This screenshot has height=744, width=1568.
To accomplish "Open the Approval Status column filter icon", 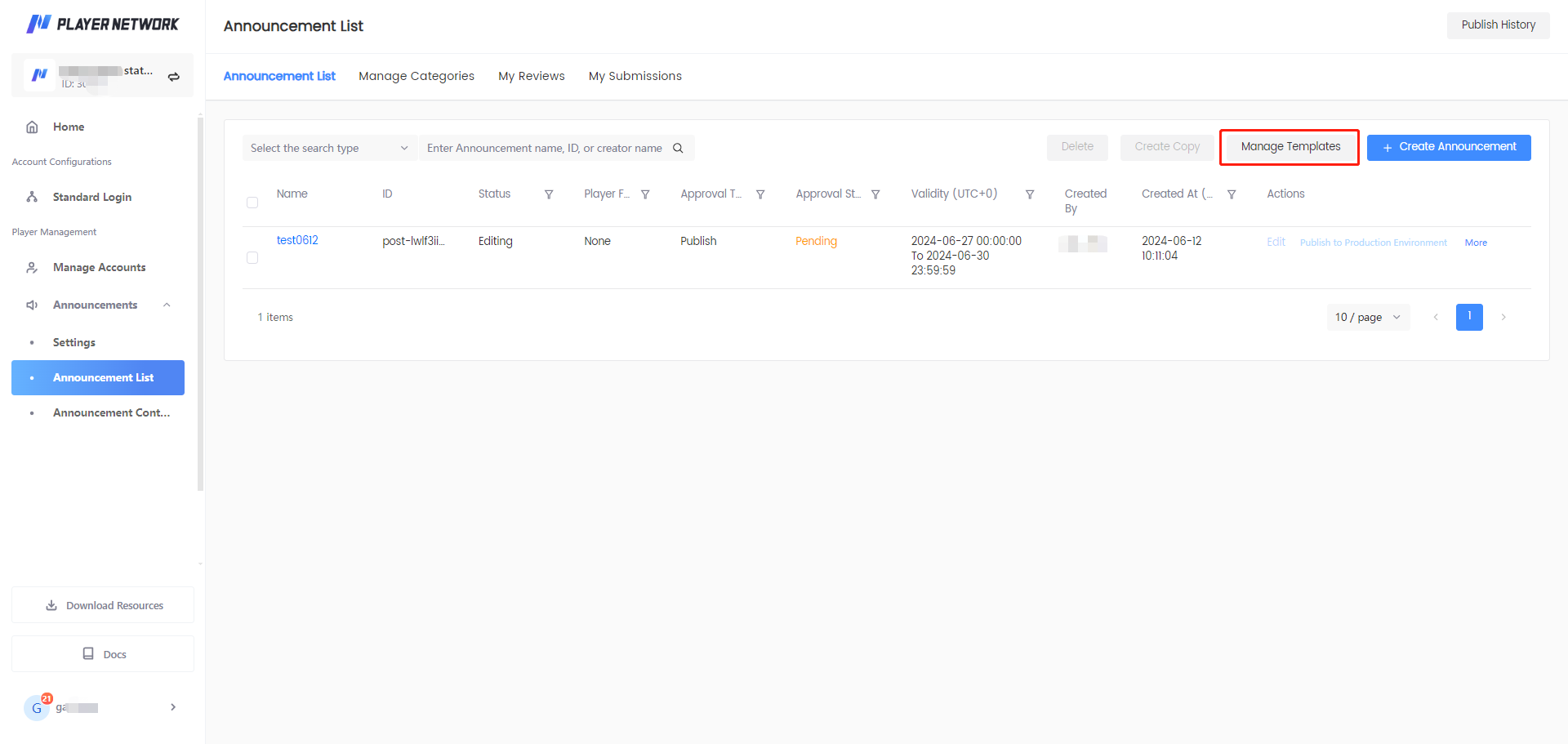I will [875, 194].
